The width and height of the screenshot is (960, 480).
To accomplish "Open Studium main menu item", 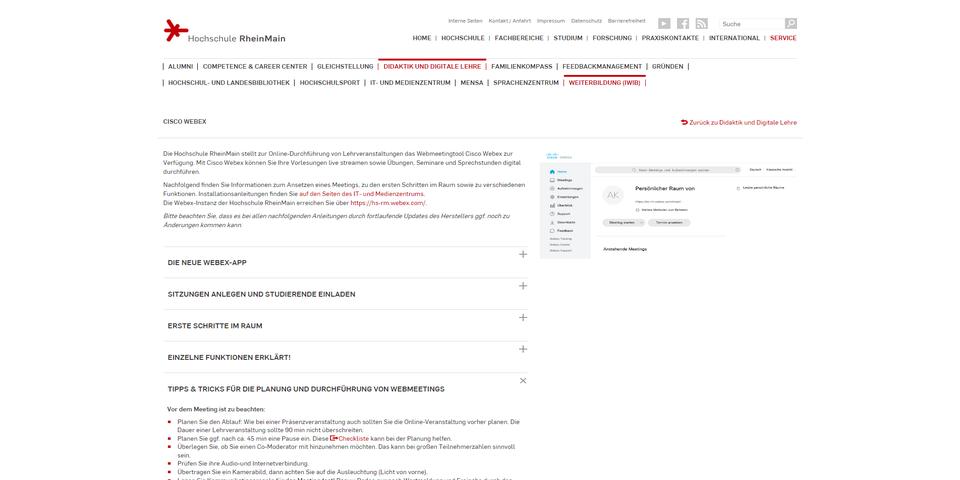I will (568, 38).
